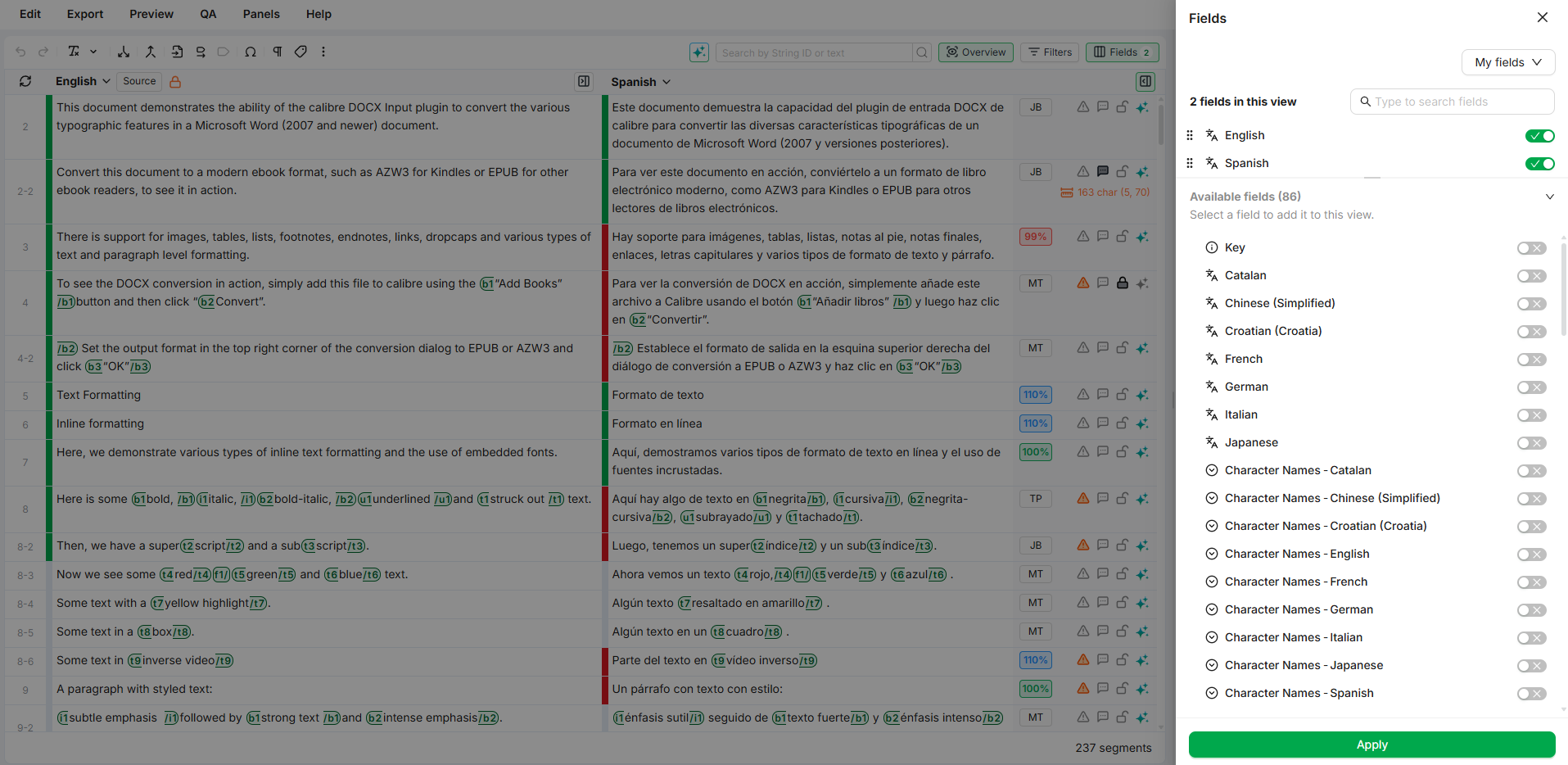Click the clear formatting Tx icon
1568x765 pixels.
(x=74, y=52)
